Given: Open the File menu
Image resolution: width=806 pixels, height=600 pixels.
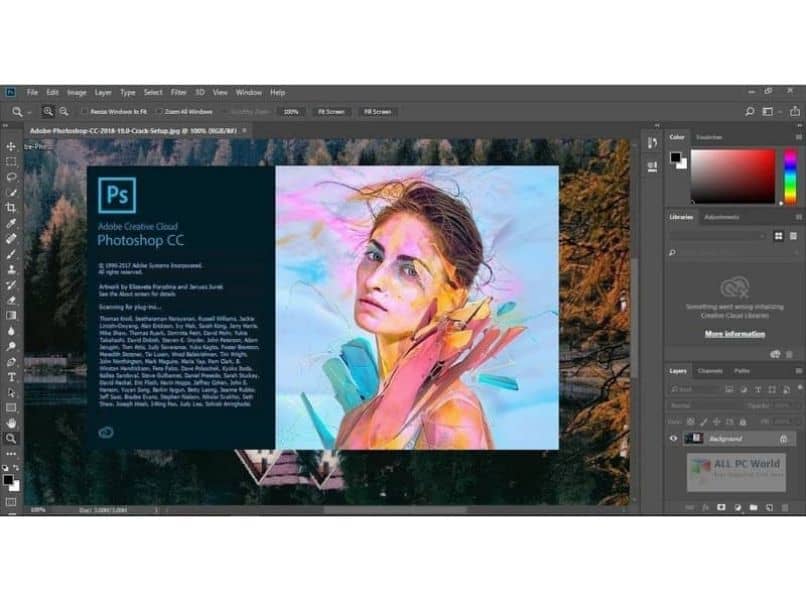Looking at the screenshot, I should (32, 93).
